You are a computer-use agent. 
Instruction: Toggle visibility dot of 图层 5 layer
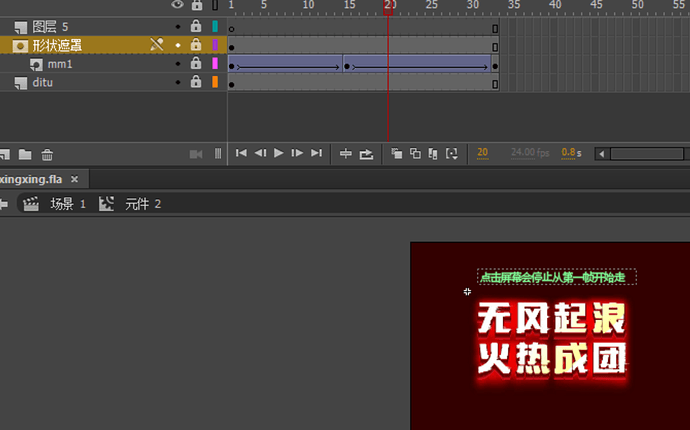pos(178,27)
